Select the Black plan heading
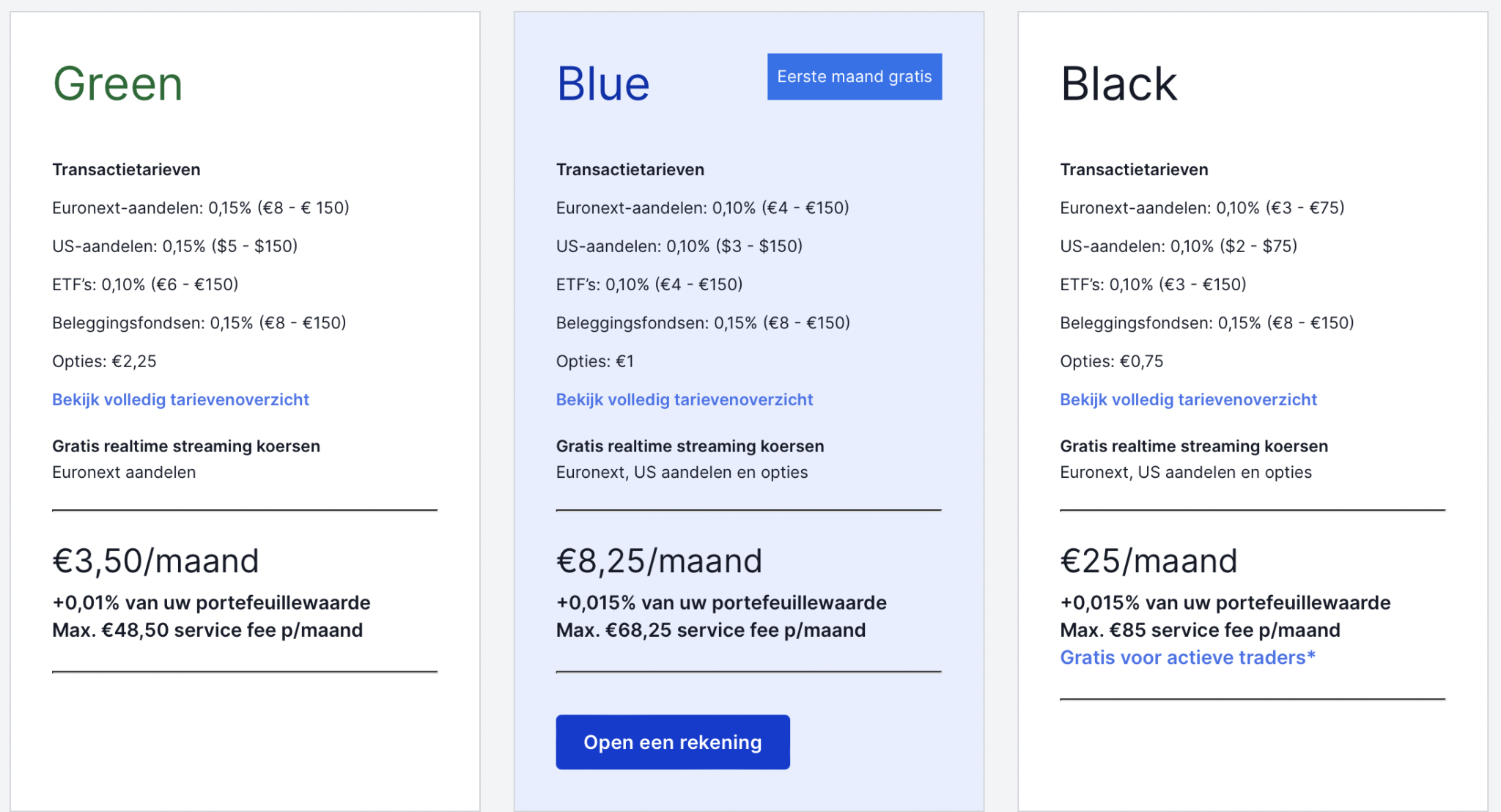The height and width of the screenshot is (812, 1501). 1118,84
